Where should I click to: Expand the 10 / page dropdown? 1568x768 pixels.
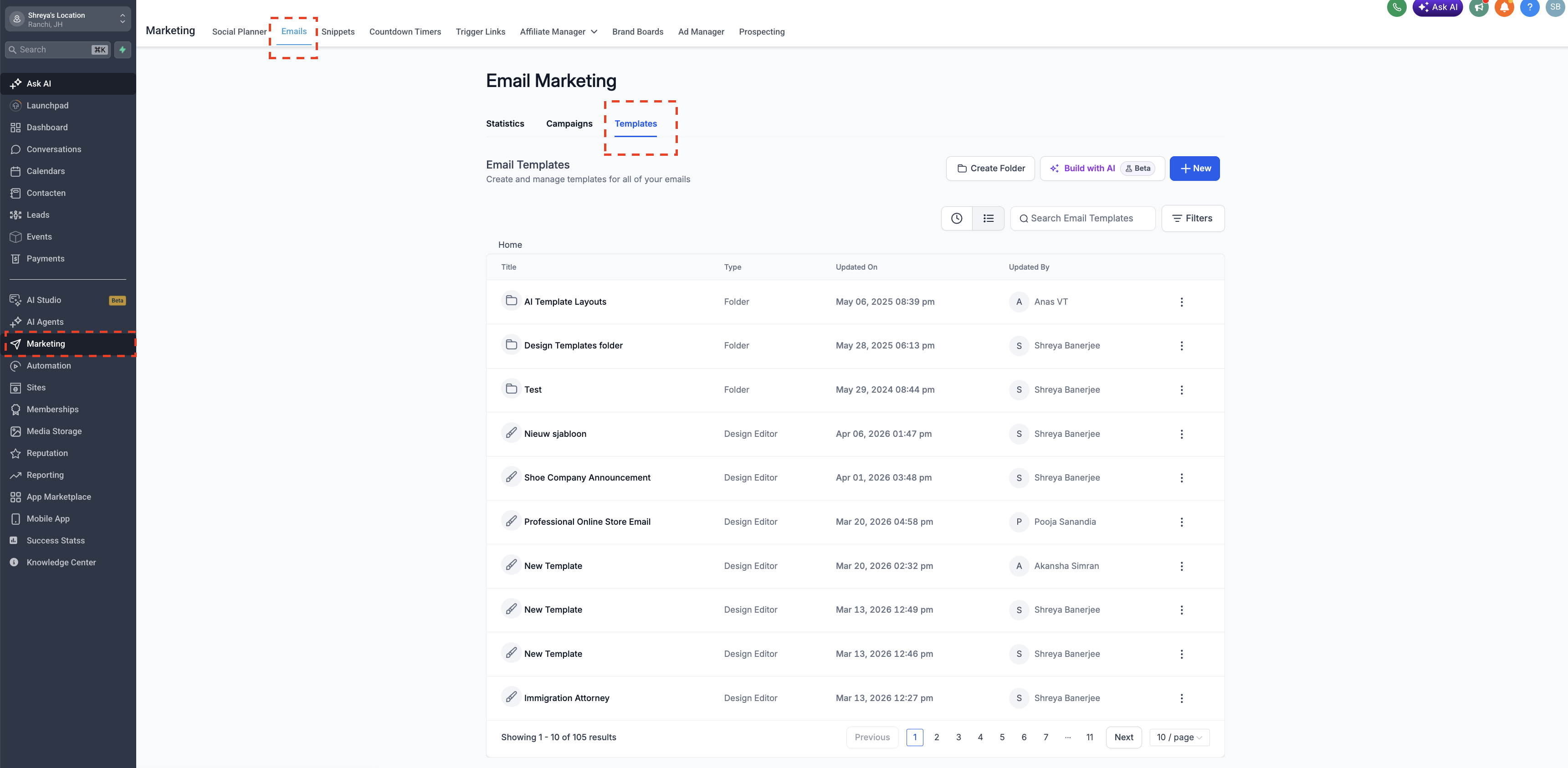click(1179, 737)
